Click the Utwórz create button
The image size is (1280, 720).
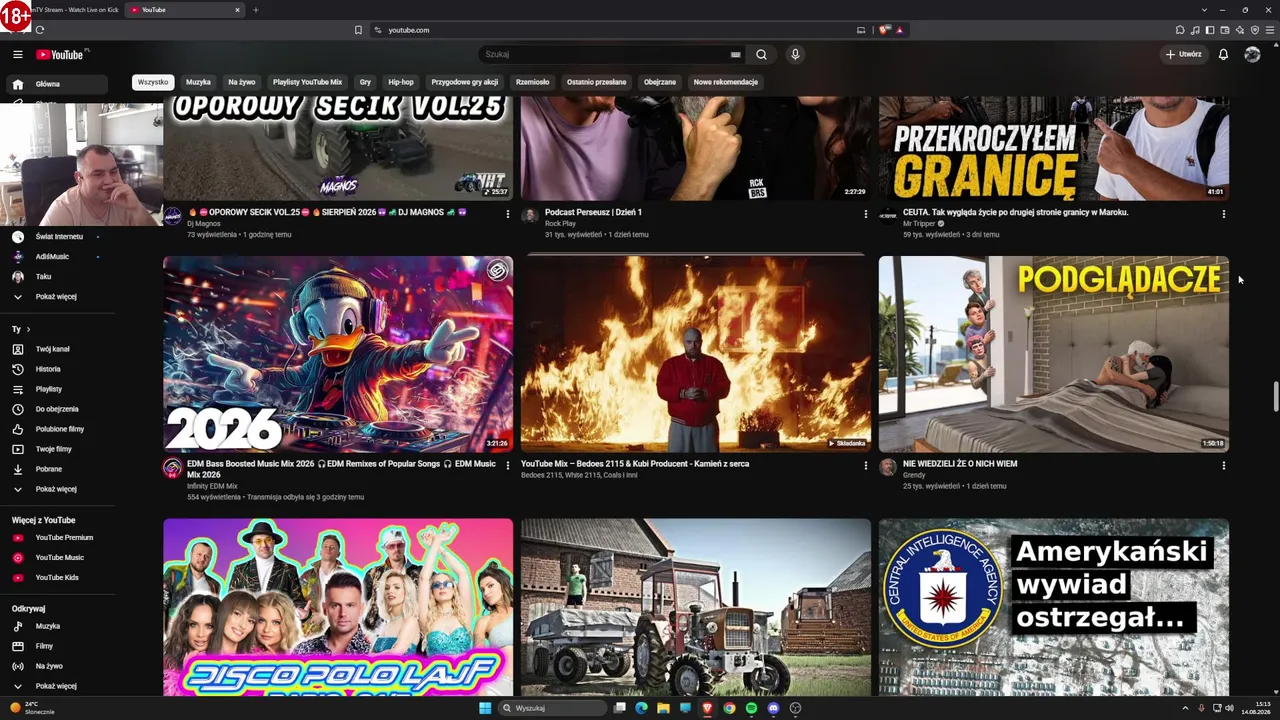[x=1183, y=54]
